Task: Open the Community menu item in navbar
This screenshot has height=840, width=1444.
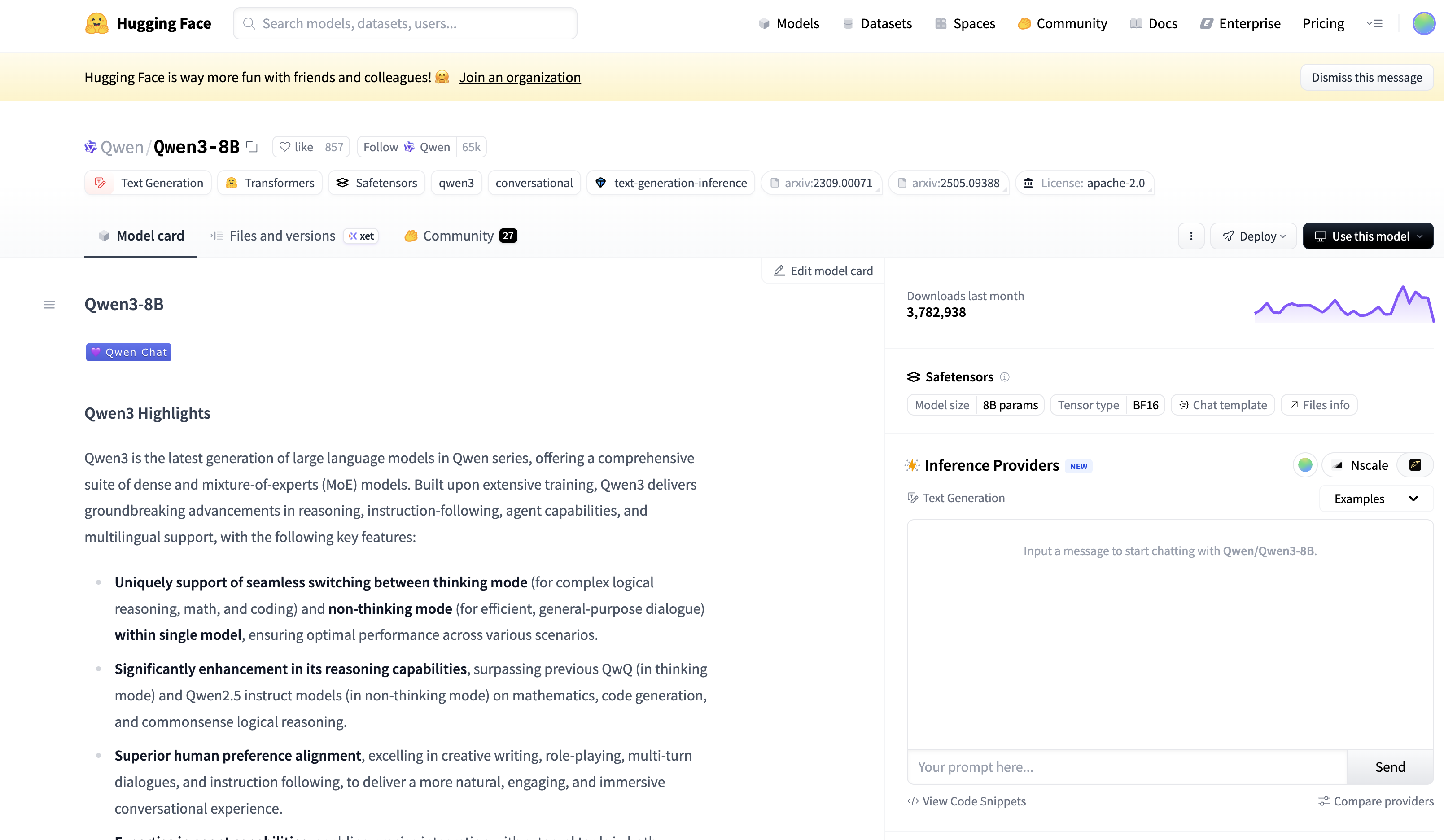Action: coord(1063,23)
